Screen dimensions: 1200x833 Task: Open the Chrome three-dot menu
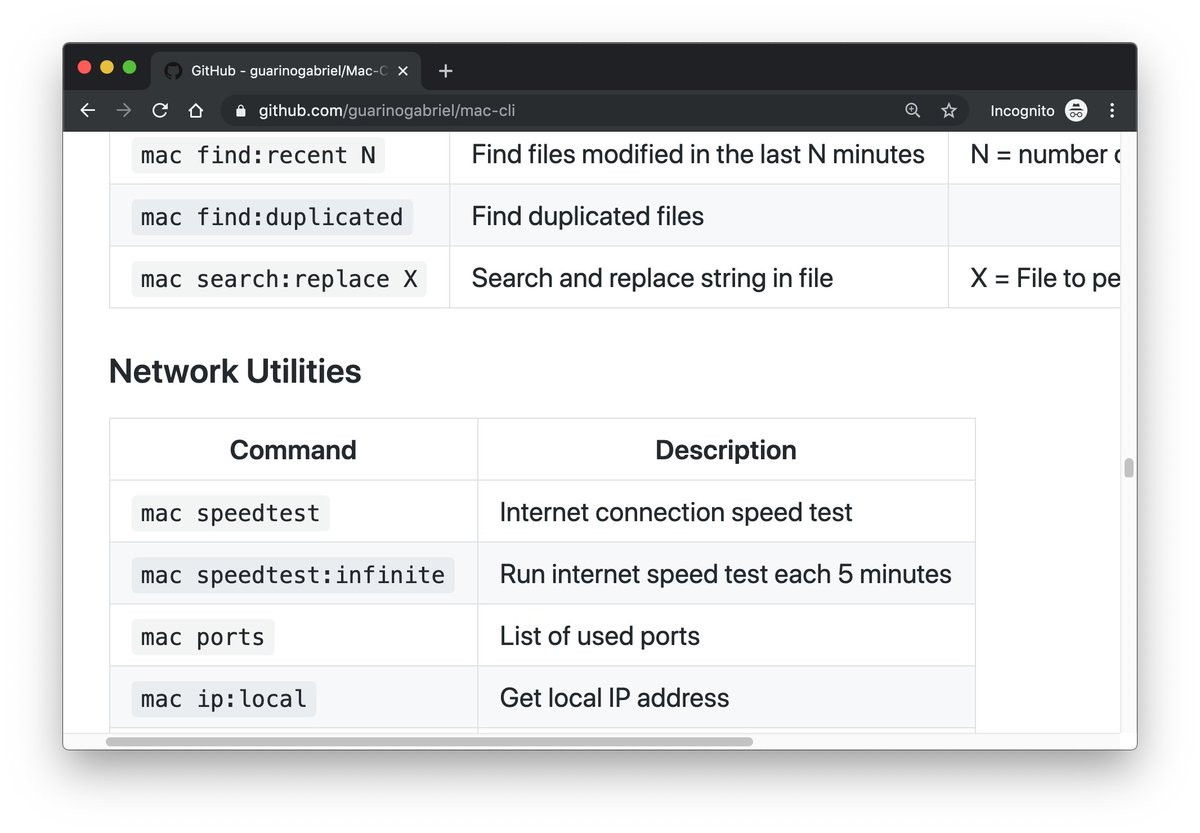(x=1112, y=111)
